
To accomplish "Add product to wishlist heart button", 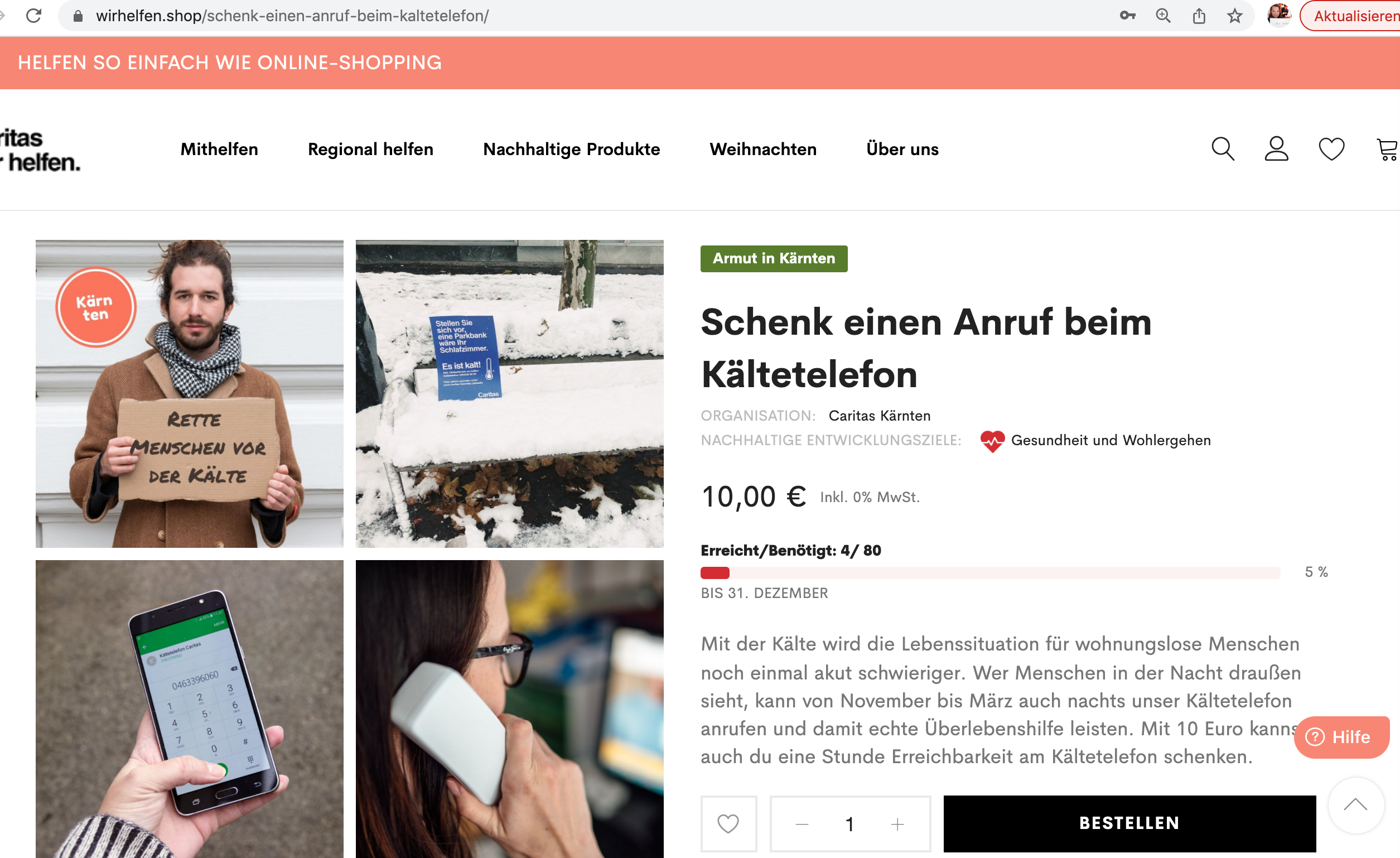I will click(x=728, y=823).
